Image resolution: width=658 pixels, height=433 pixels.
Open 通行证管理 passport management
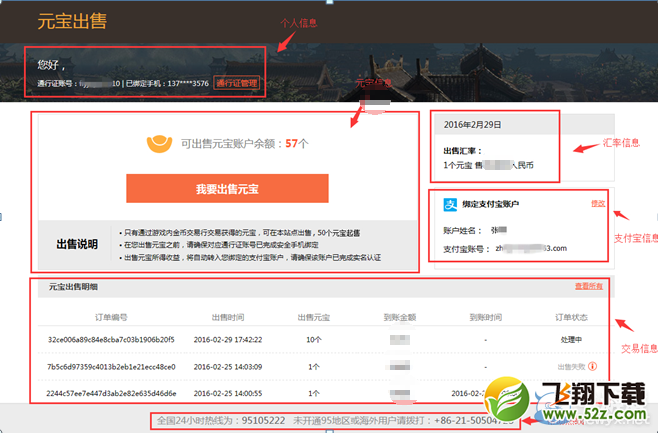tap(237, 83)
